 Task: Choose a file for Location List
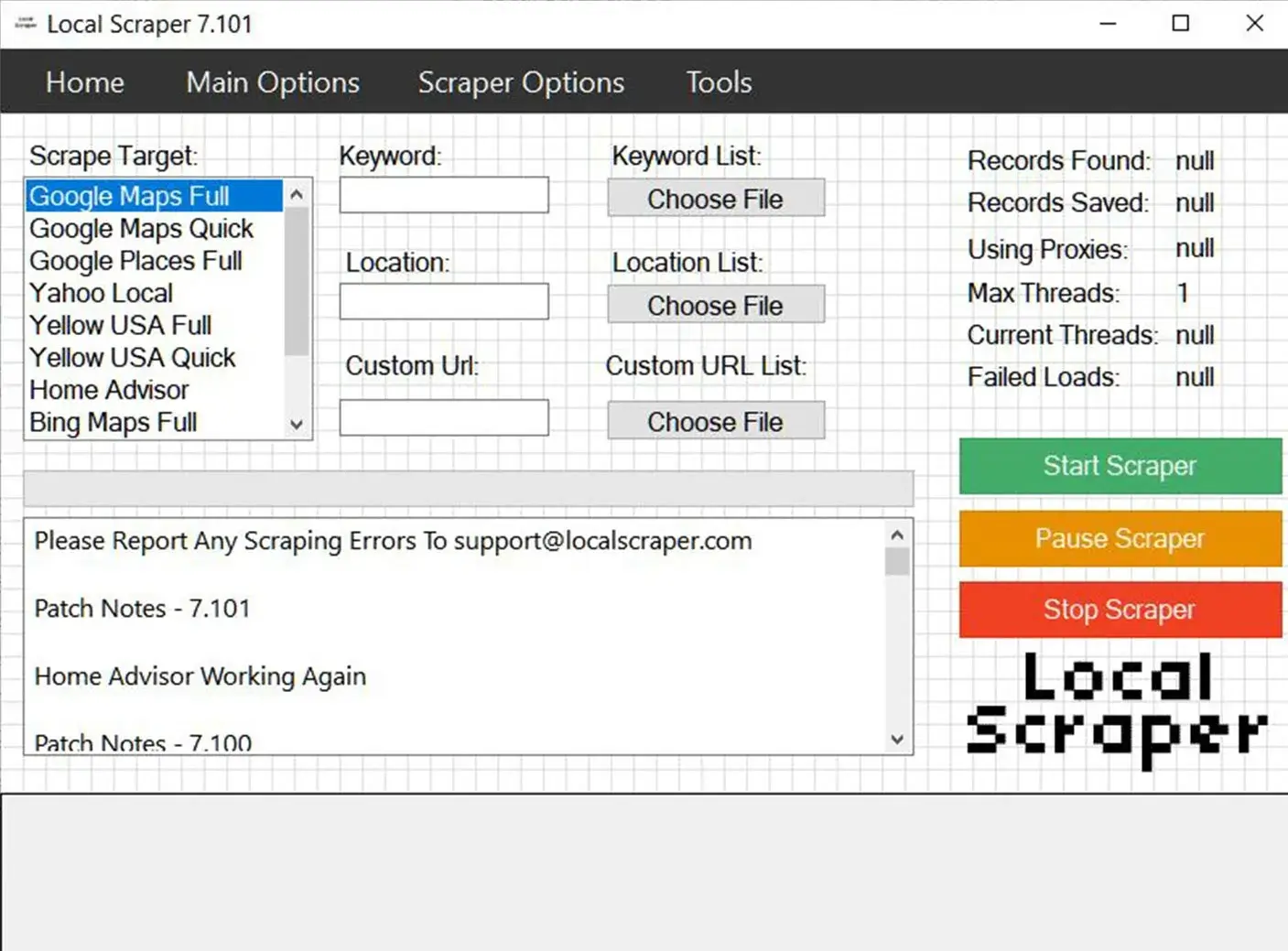(x=716, y=305)
